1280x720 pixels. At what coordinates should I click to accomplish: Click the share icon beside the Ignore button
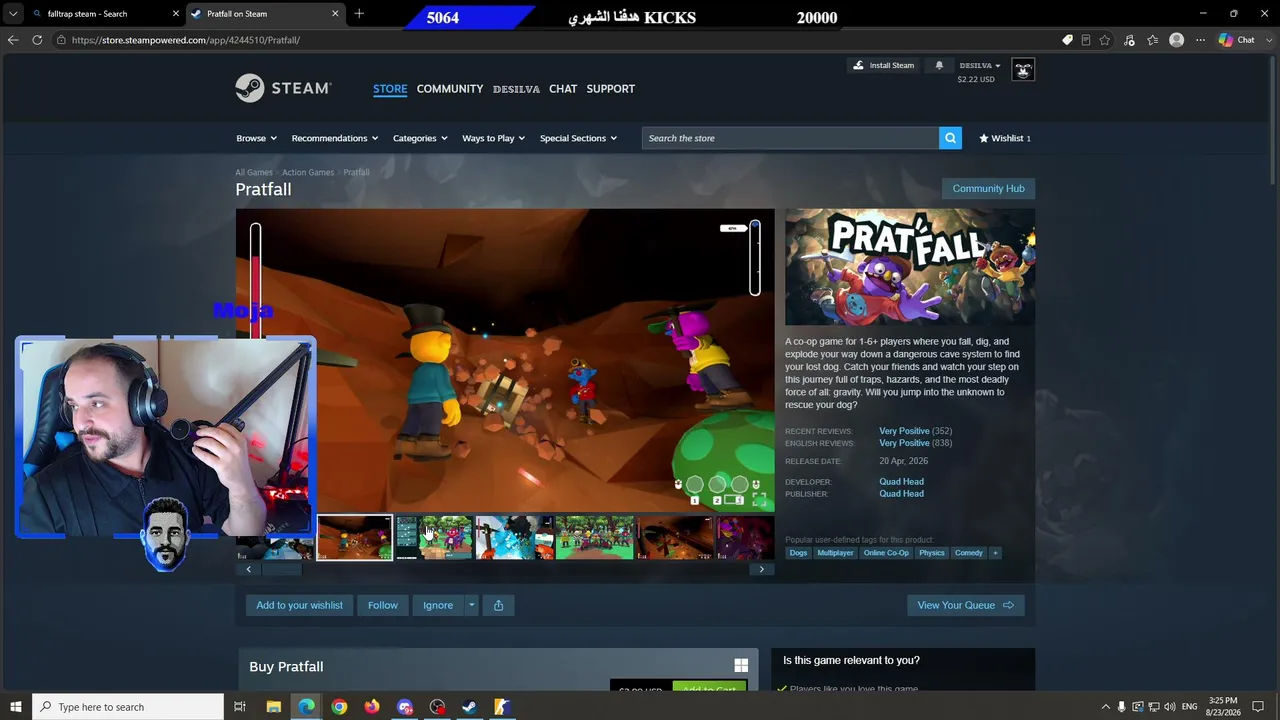click(498, 605)
